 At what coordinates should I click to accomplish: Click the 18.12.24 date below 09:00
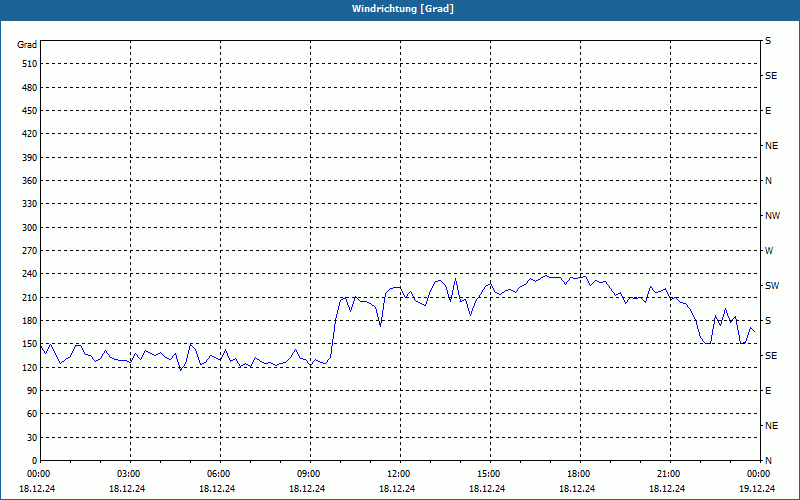[307, 489]
